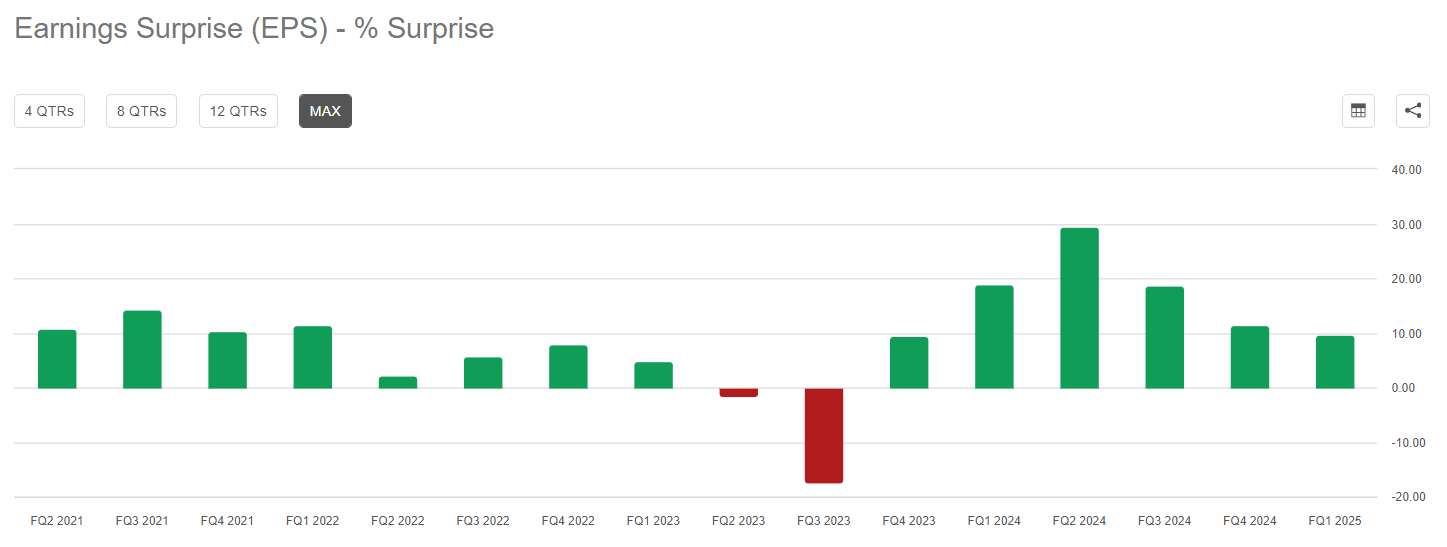Click the FQ2 2024 green bar
Screen dimensions: 1447x547
point(1079,308)
